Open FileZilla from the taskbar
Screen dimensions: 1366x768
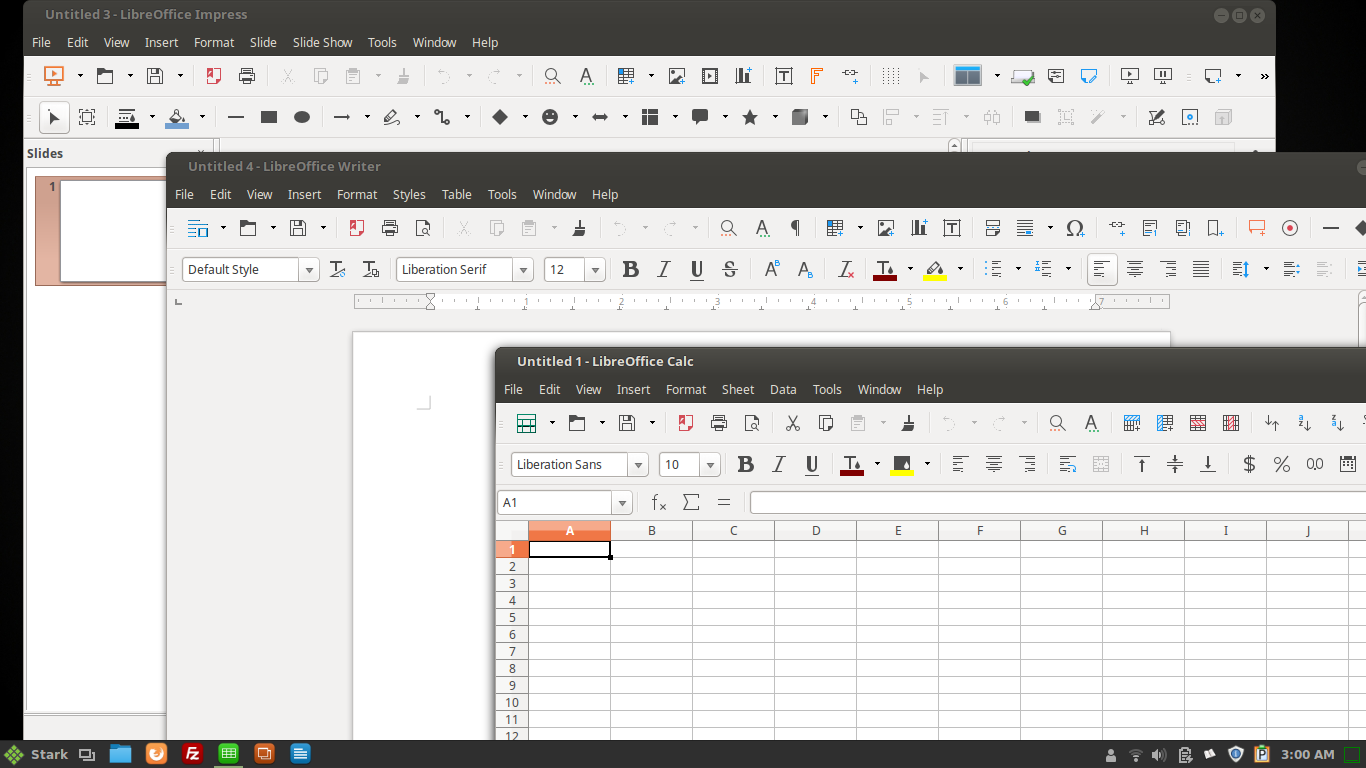[x=193, y=754]
